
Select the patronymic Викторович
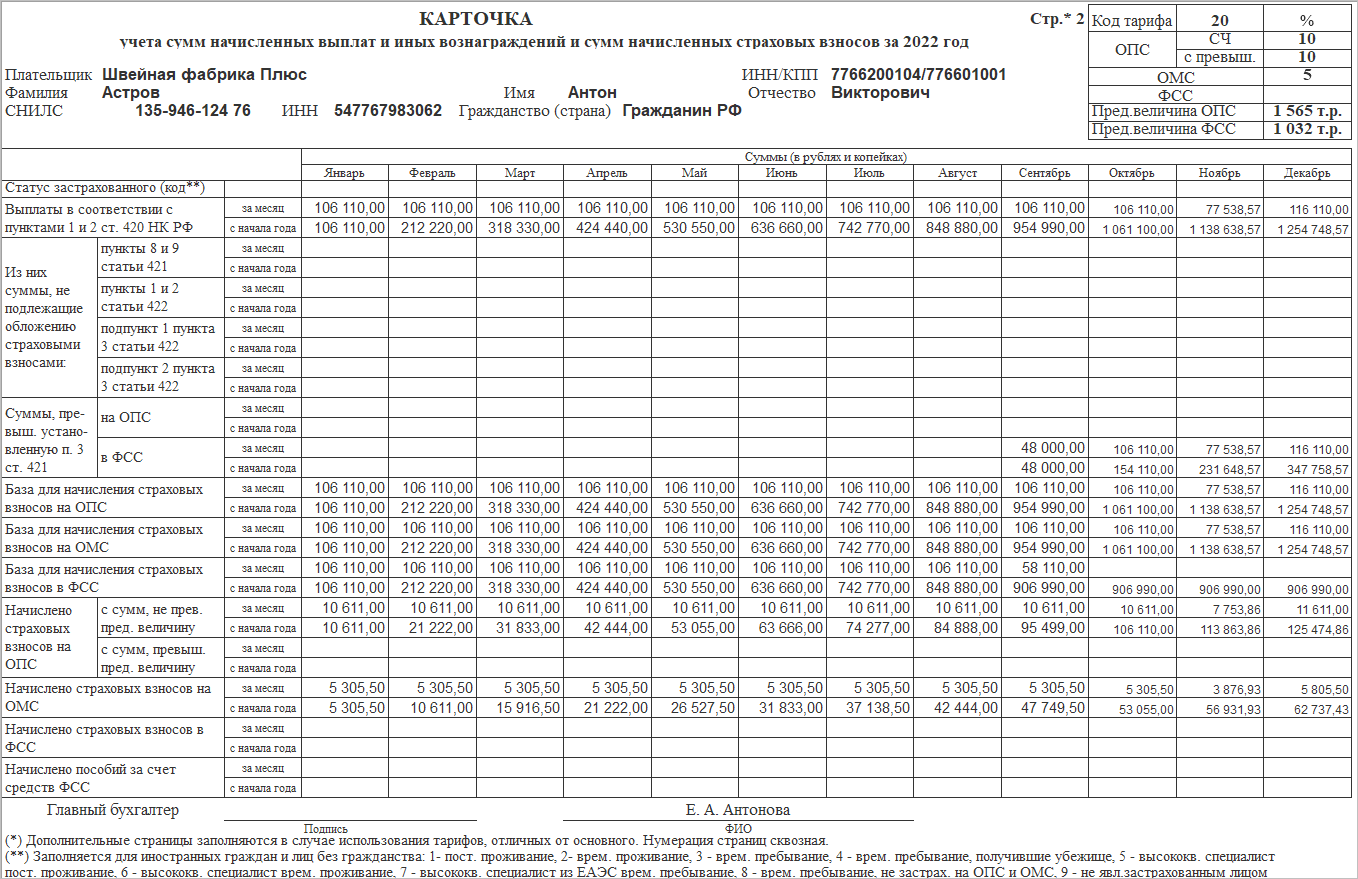point(881,93)
